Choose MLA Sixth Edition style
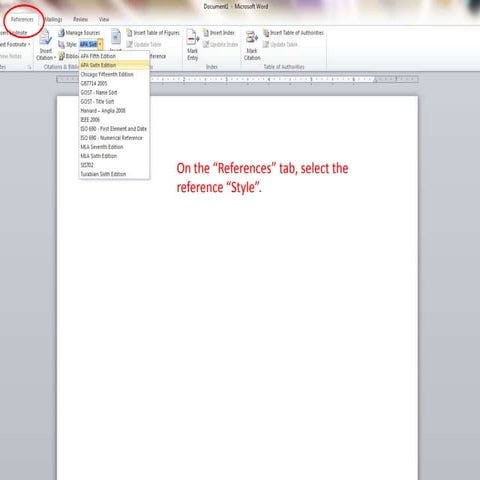This screenshot has width=480, height=480. point(114,156)
